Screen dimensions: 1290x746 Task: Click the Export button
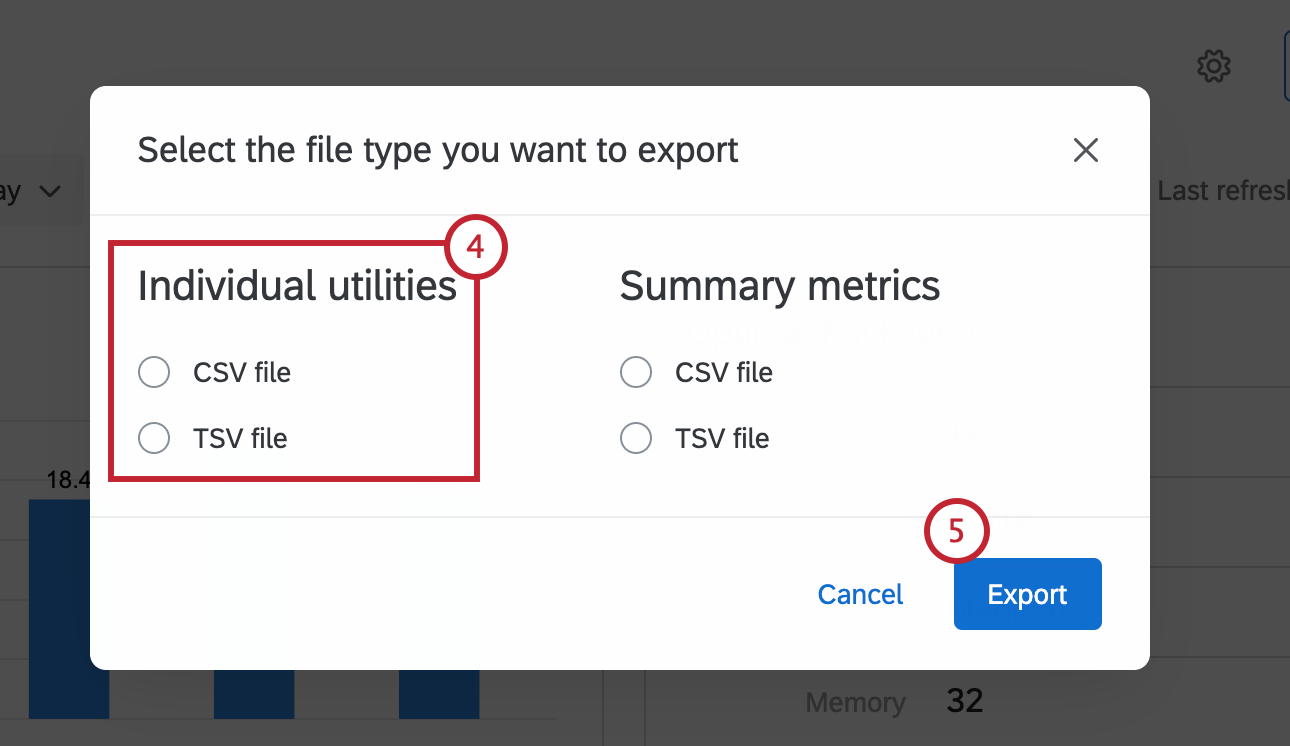click(1027, 593)
